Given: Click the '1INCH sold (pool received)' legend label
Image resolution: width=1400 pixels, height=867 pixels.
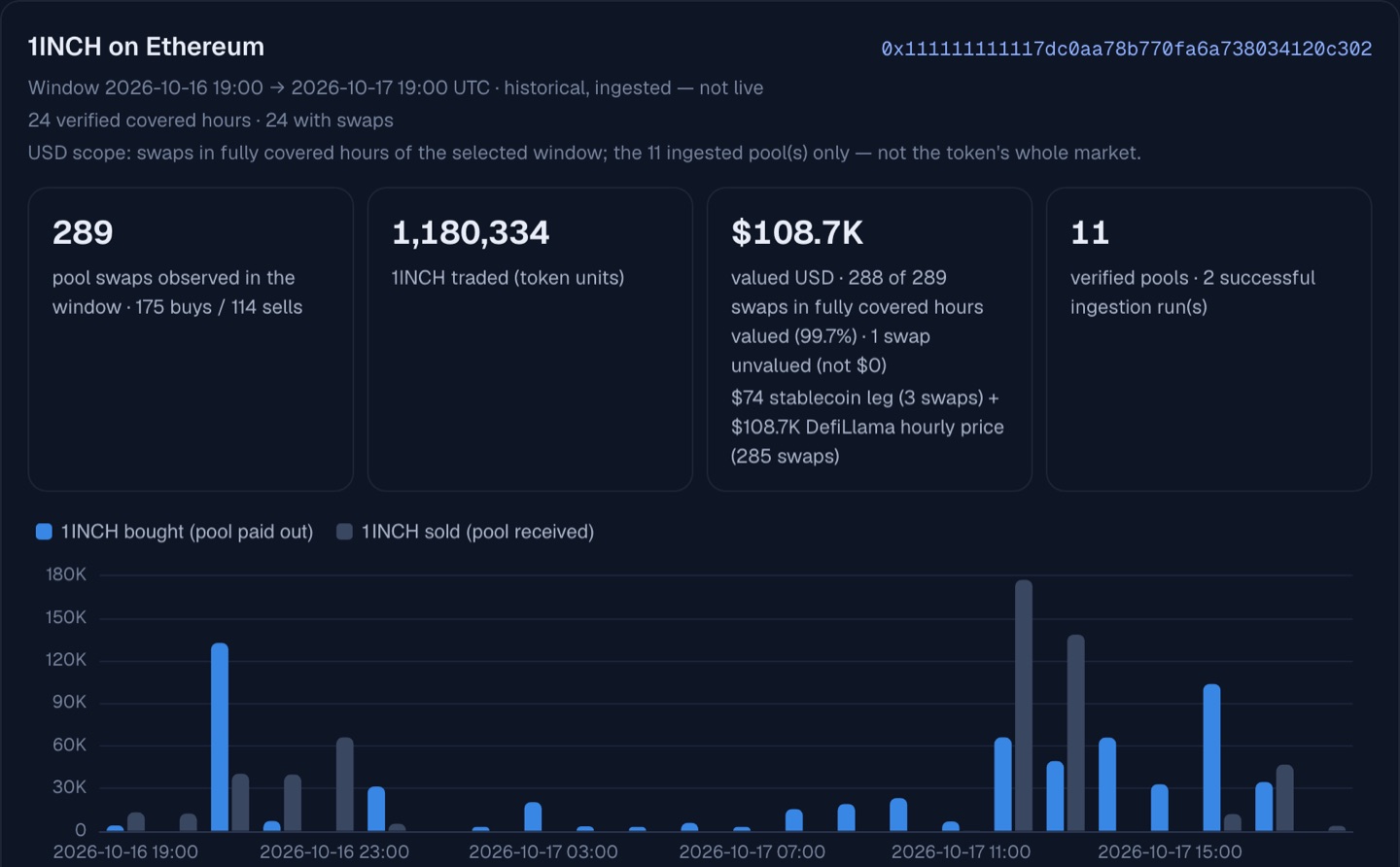Looking at the screenshot, I should click(x=477, y=532).
